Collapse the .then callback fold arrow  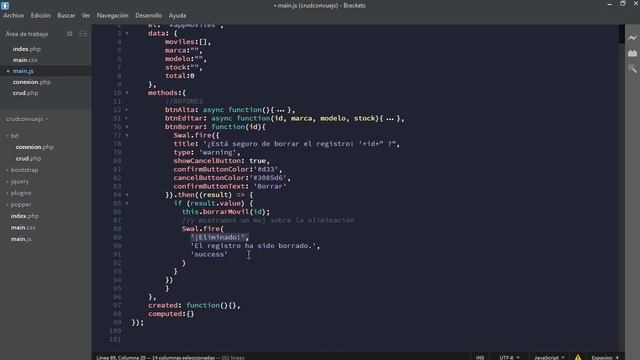pos(127,195)
